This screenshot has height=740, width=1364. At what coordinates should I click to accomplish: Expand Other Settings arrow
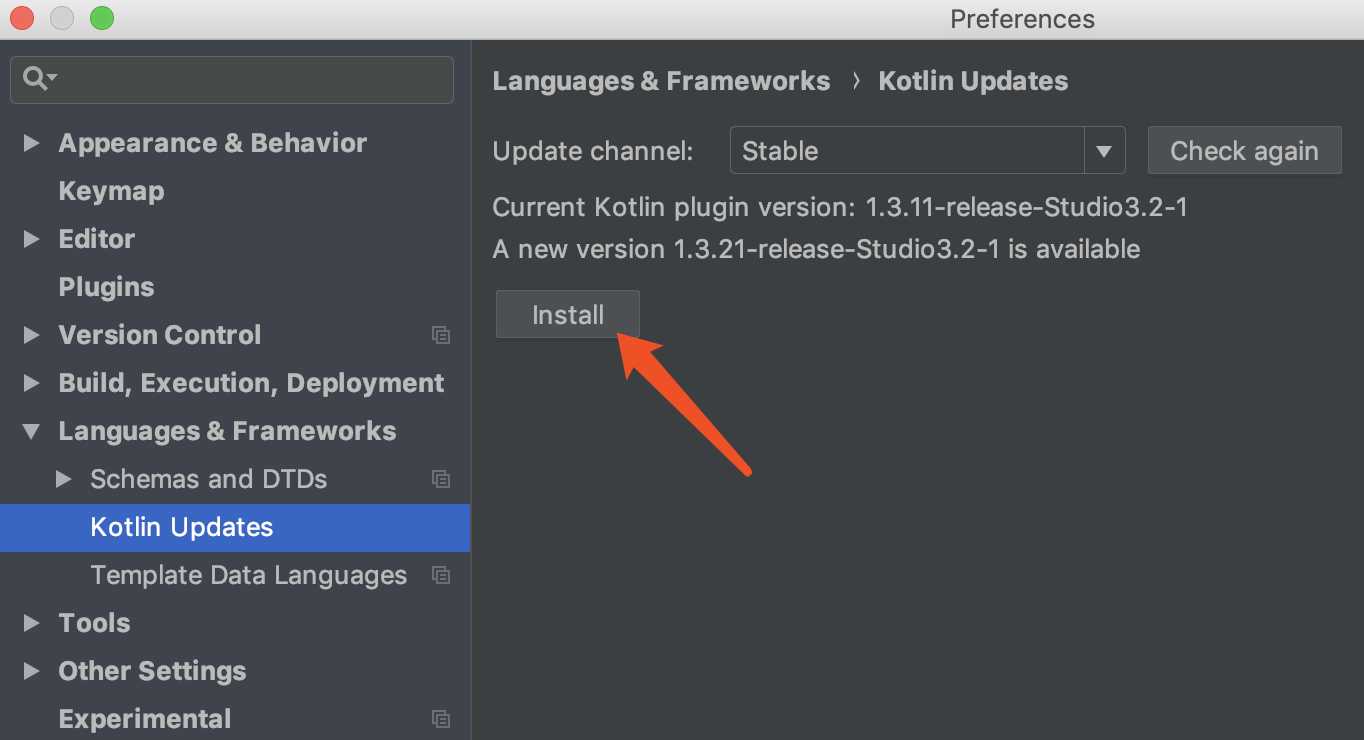coord(31,671)
